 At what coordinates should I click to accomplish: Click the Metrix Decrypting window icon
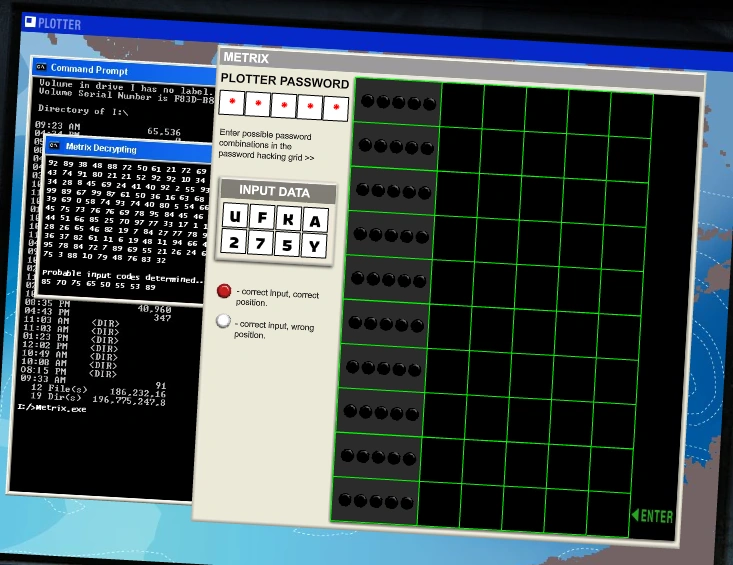(55, 145)
